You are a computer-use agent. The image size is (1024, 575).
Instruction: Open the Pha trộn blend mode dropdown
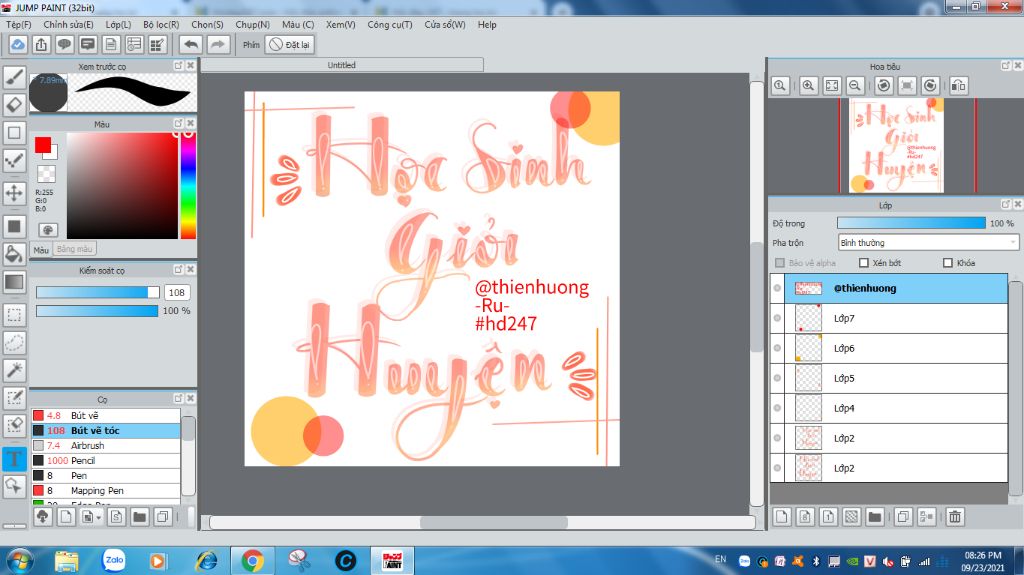click(928, 242)
